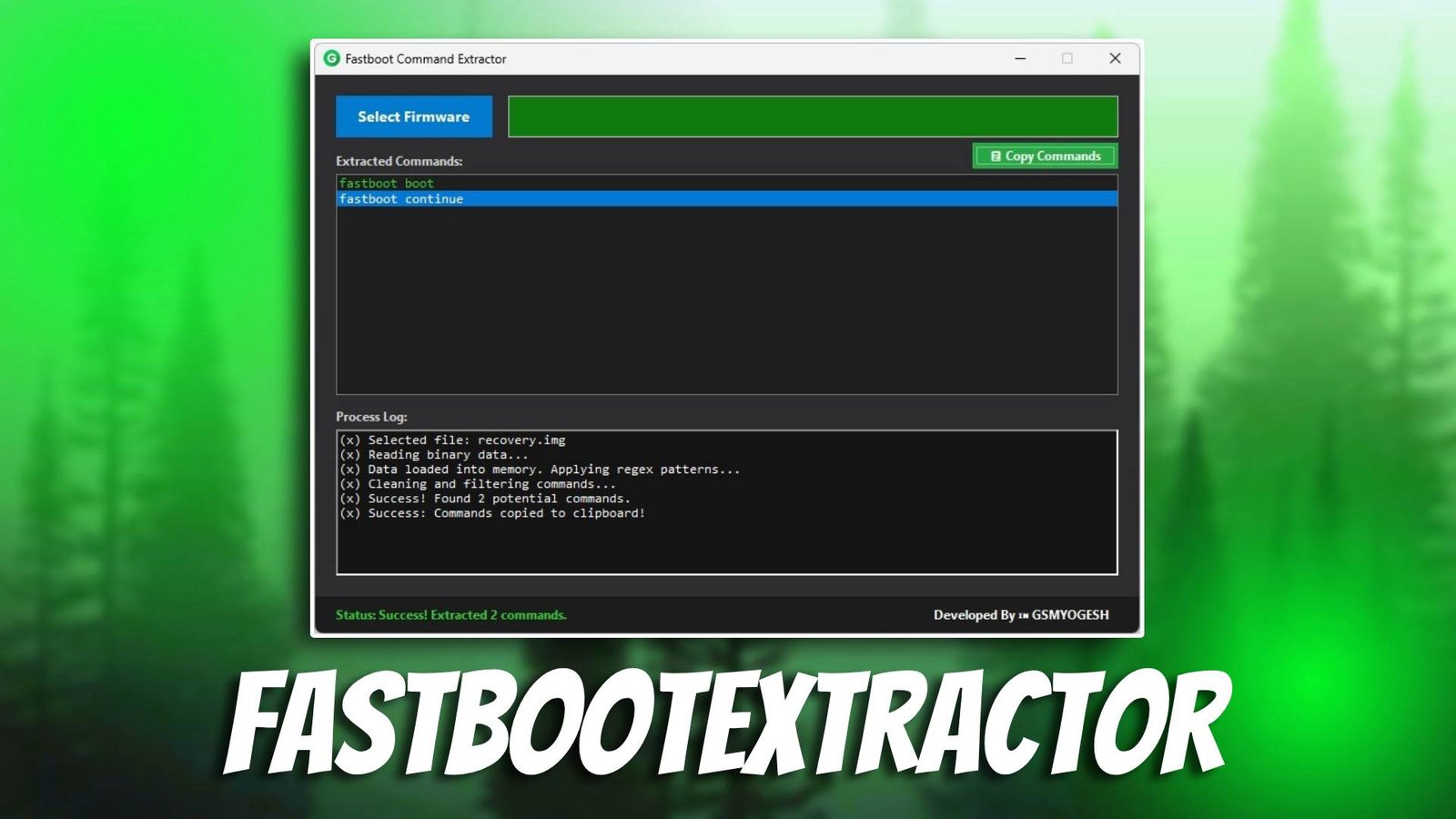Select the fastboot continue command

coord(401,198)
